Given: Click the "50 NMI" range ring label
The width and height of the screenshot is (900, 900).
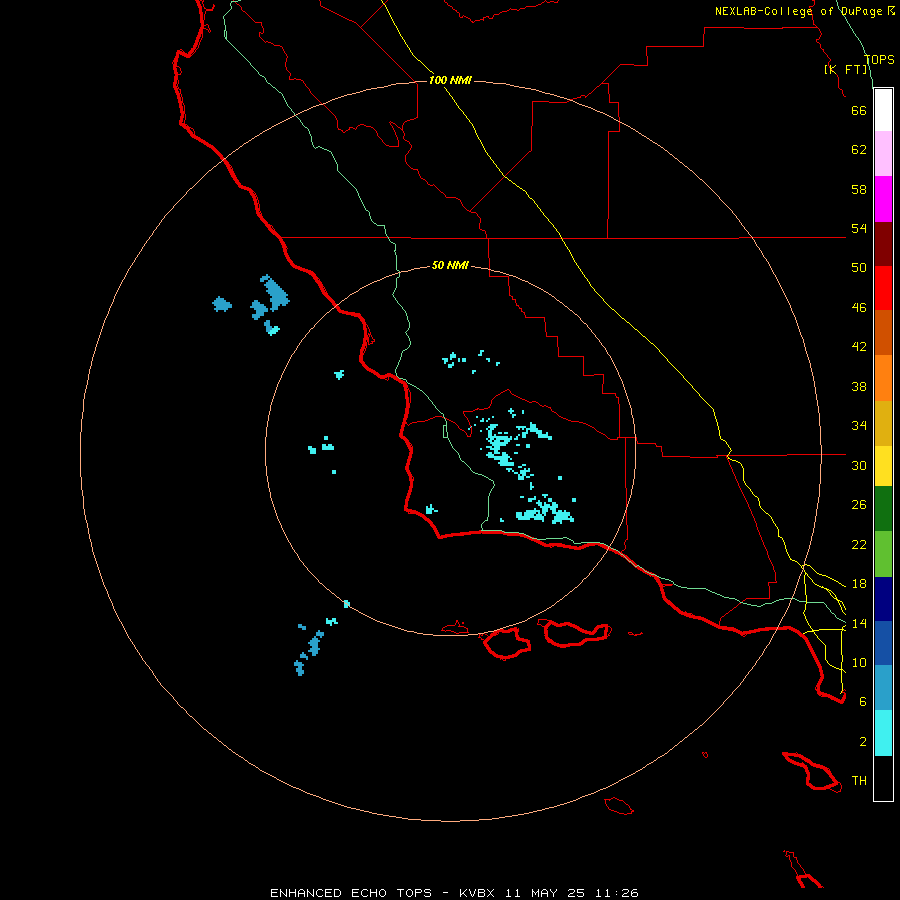Looking at the screenshot, I should pos(450,265).
